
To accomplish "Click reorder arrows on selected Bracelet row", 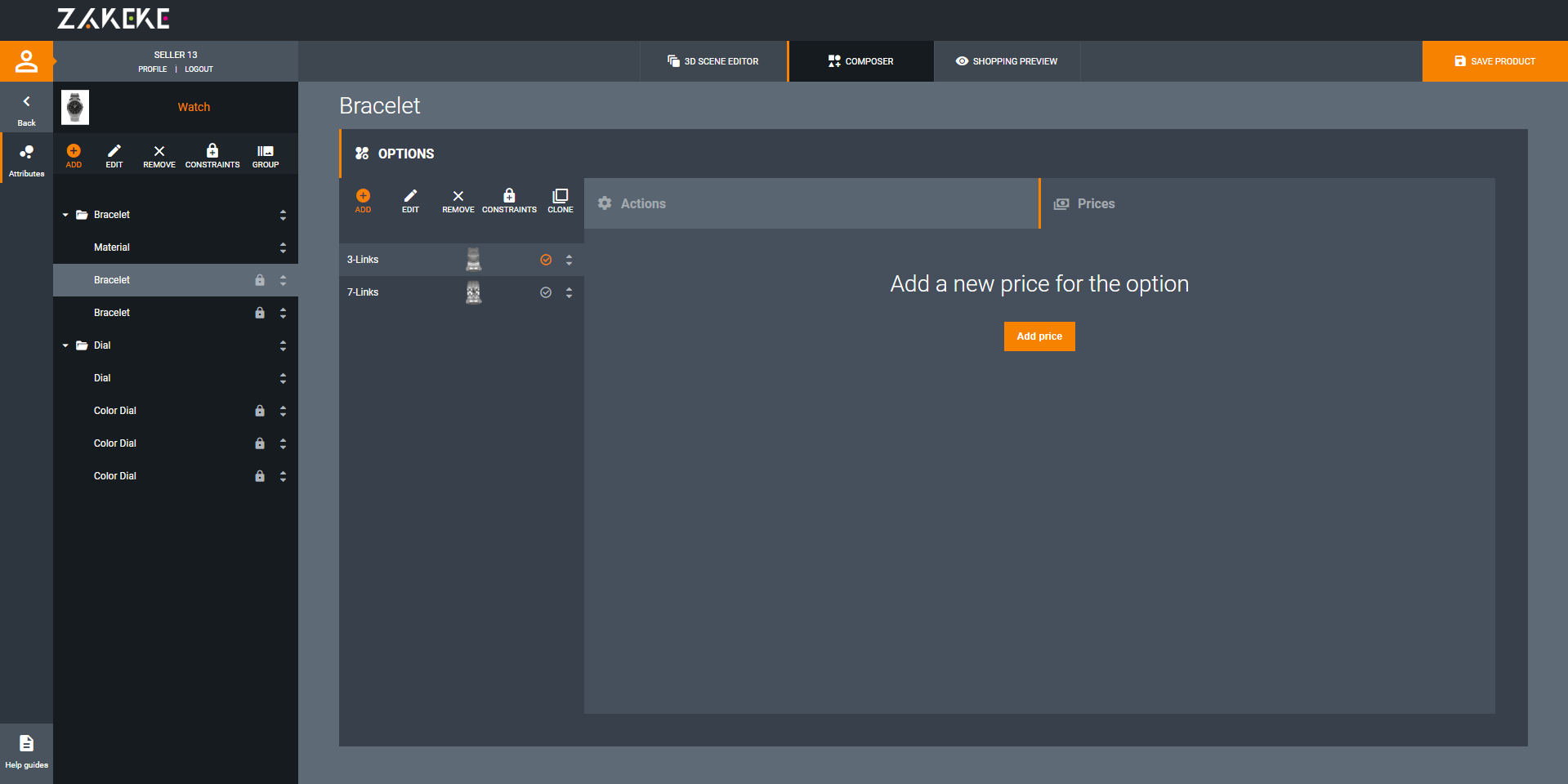I will tap(283, 280).
